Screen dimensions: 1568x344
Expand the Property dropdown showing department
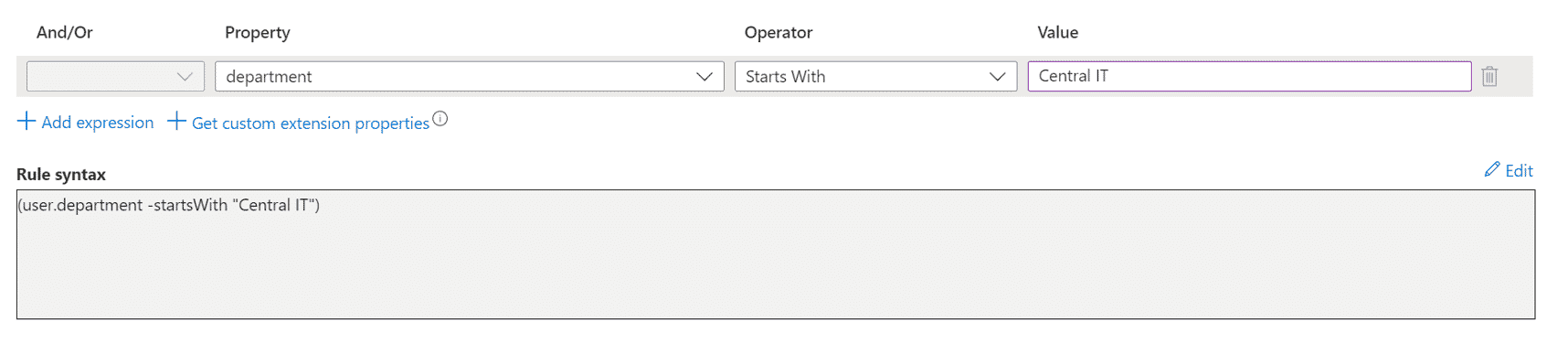[x=470, y=76]
